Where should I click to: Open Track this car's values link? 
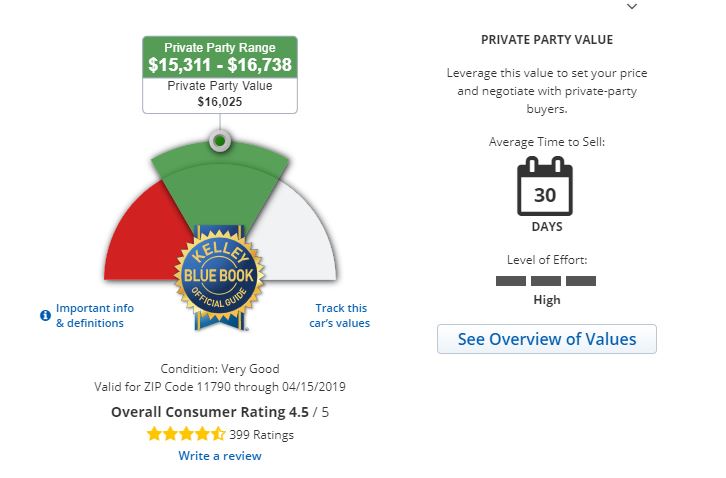(x=341, y=315)
